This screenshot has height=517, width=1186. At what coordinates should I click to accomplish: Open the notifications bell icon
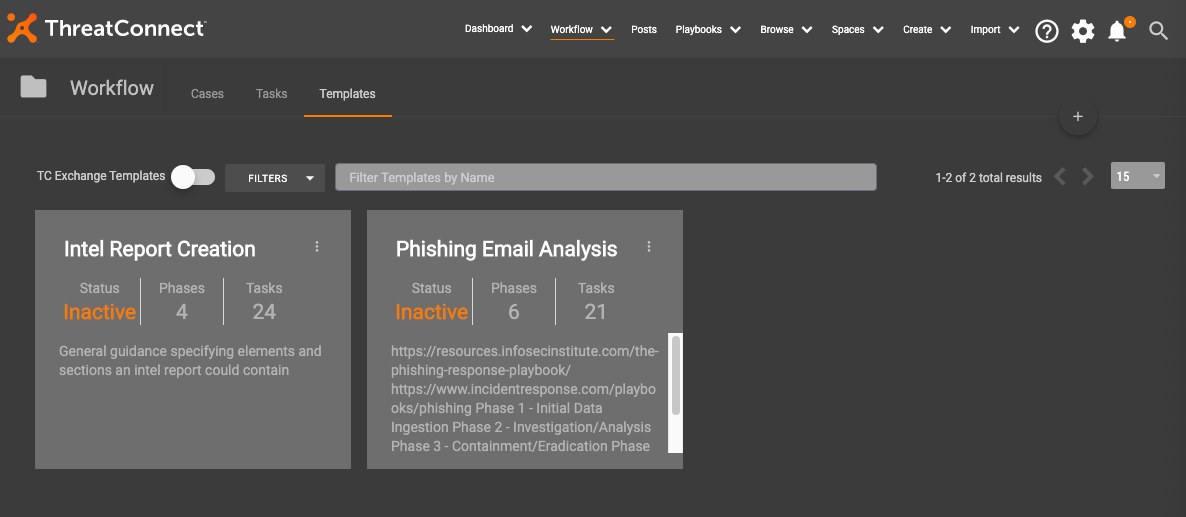1117,31
